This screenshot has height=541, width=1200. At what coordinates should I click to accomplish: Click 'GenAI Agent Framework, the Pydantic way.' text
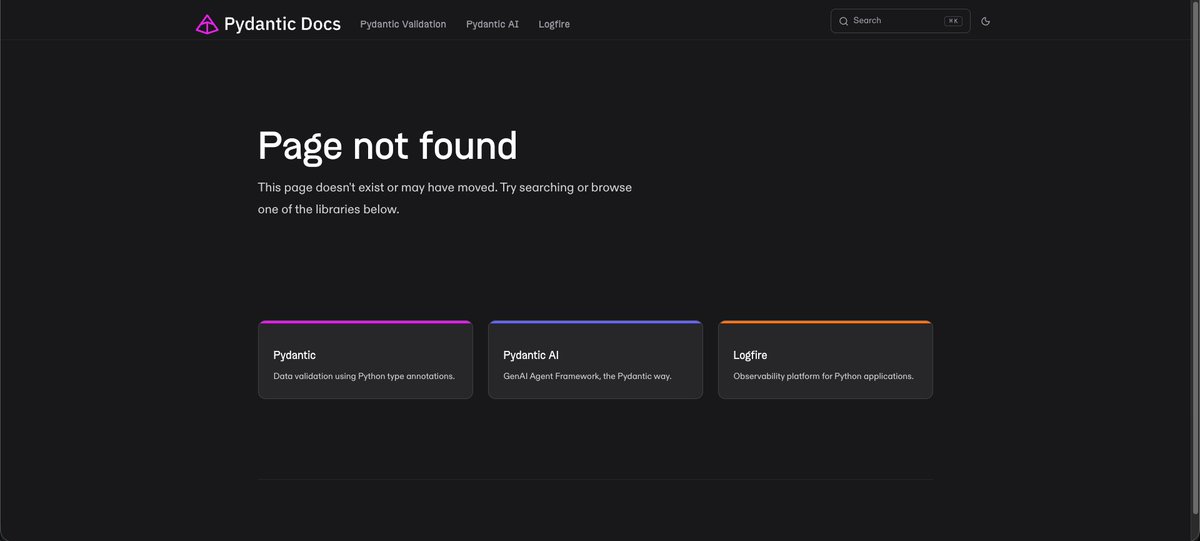[587, 376]
